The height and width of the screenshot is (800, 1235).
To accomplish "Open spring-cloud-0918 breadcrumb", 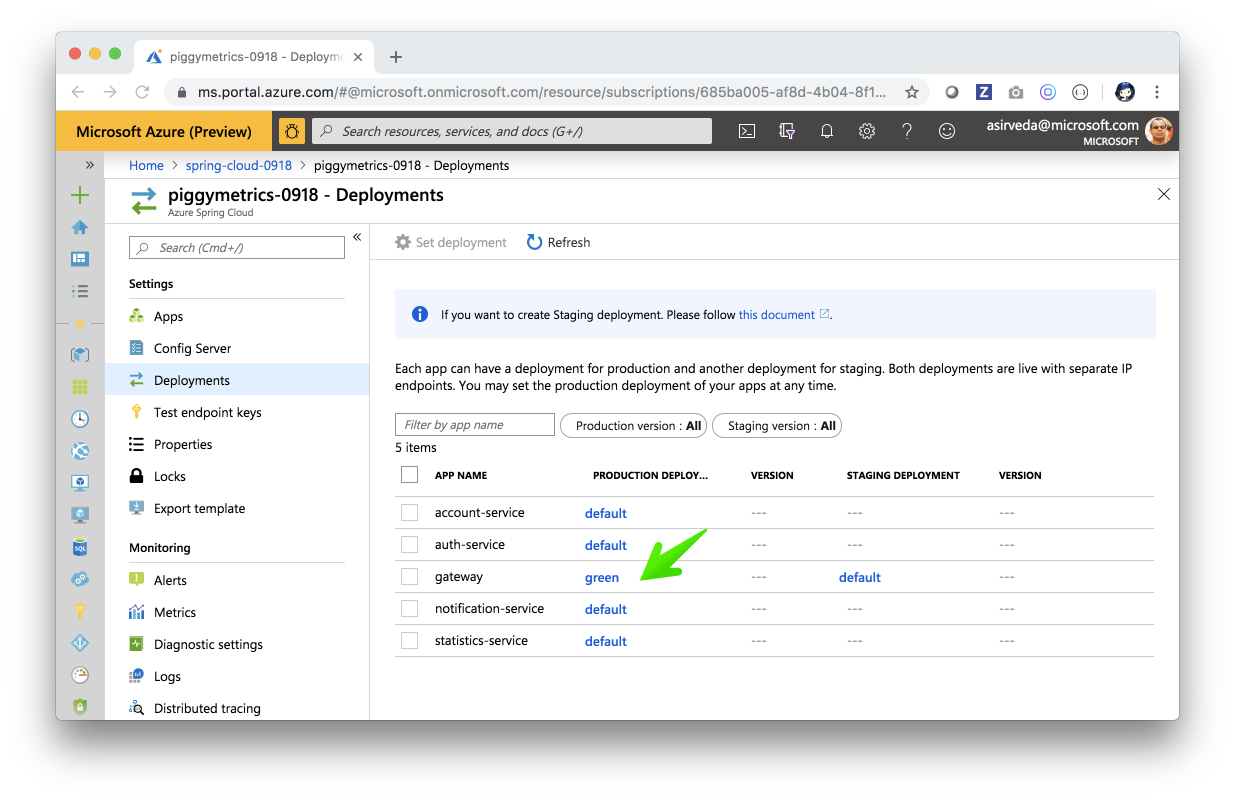I will coord(239,165).
